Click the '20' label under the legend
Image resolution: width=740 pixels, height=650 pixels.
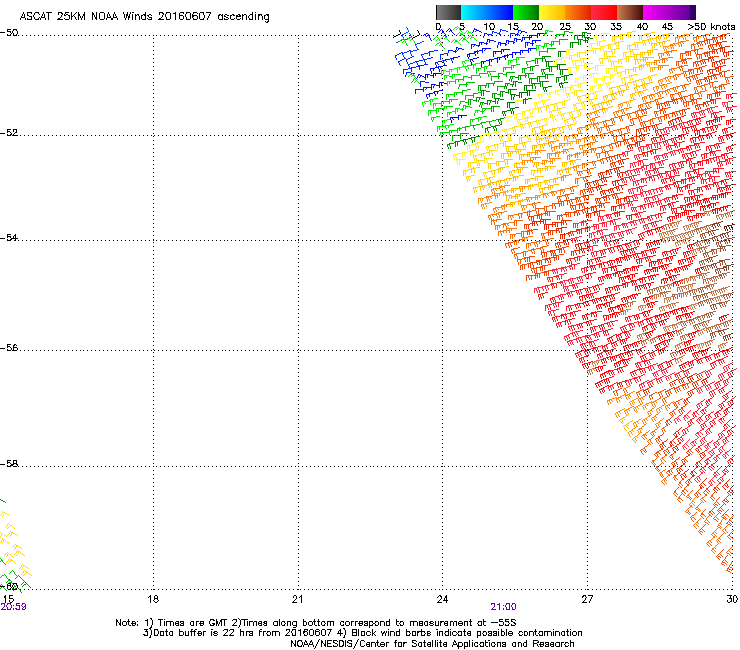[537, 27]
